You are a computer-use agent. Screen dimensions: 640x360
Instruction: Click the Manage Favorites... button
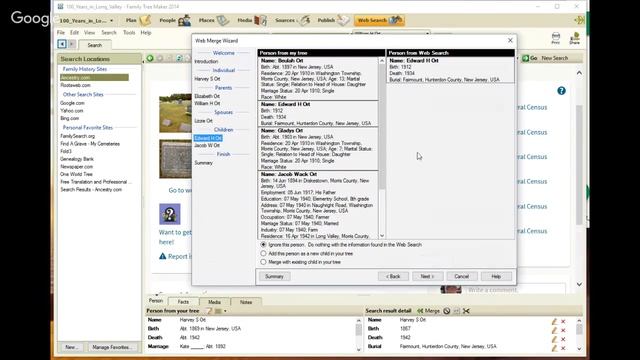pyautogui.click(x=111, y=347)
